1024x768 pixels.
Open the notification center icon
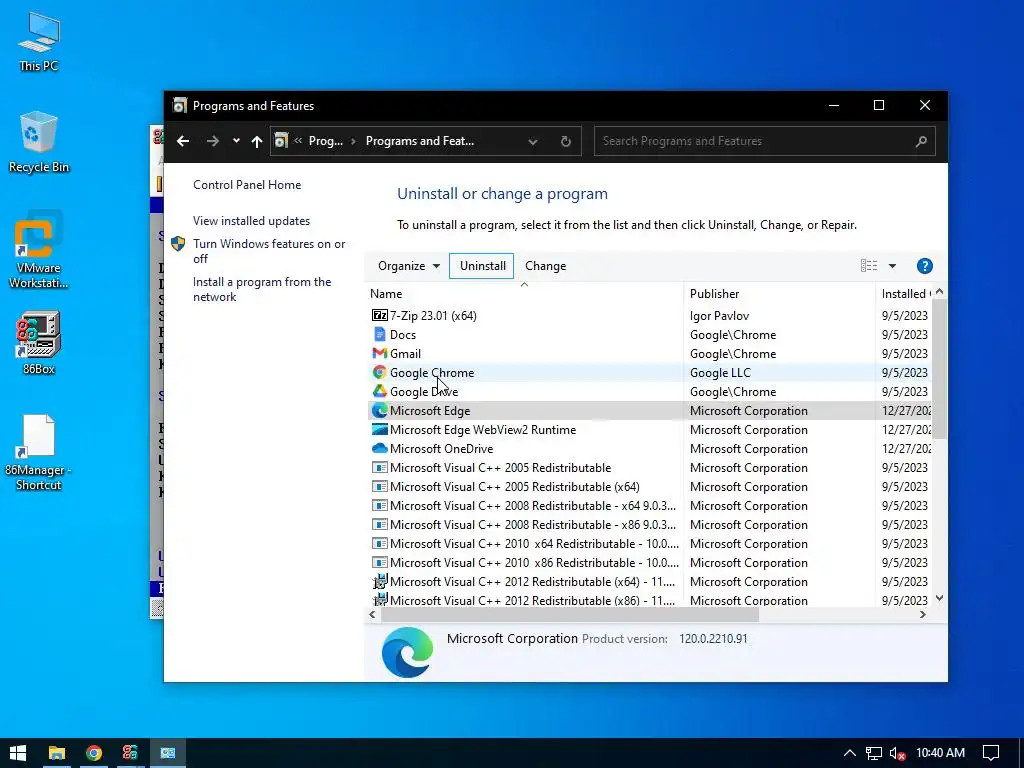click(991, 753)
